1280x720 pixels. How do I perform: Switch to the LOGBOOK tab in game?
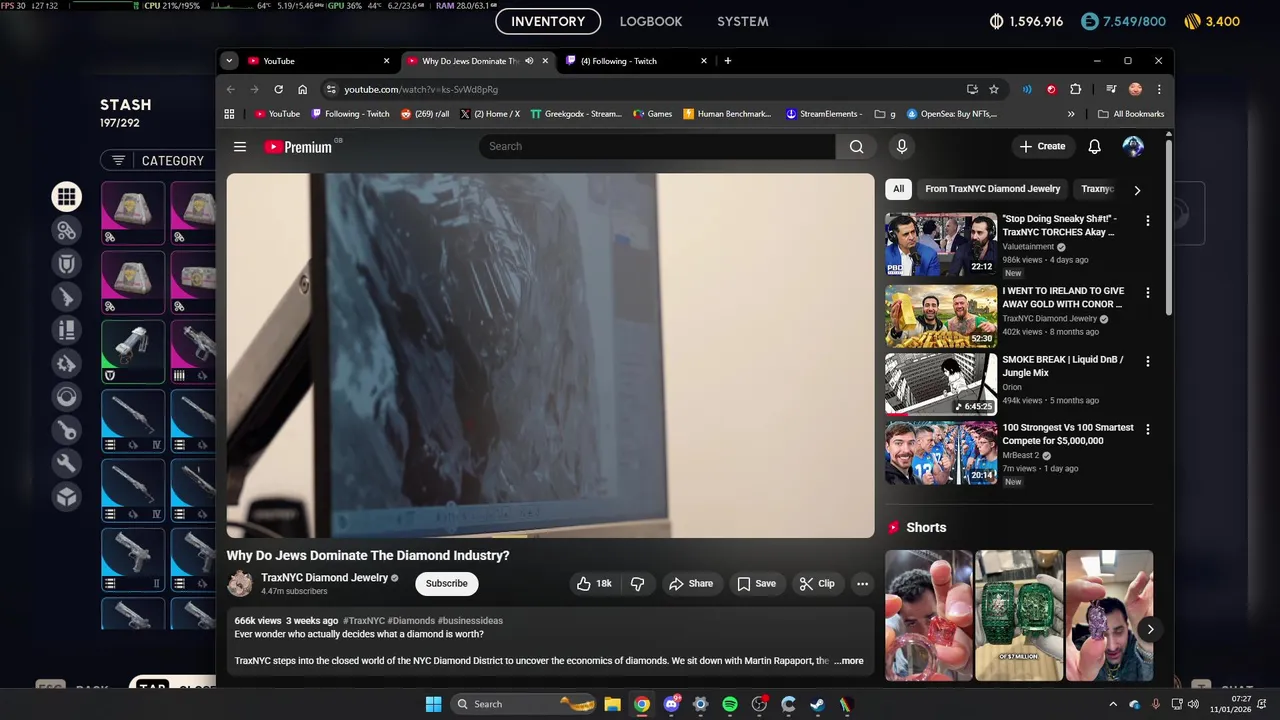pos(651,21)
